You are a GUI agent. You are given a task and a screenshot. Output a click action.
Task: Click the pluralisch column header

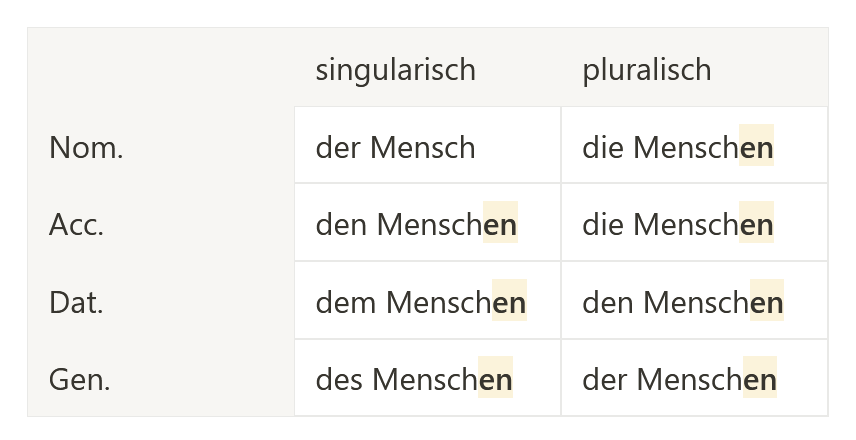pyautogui.click(x=694, y=68)
